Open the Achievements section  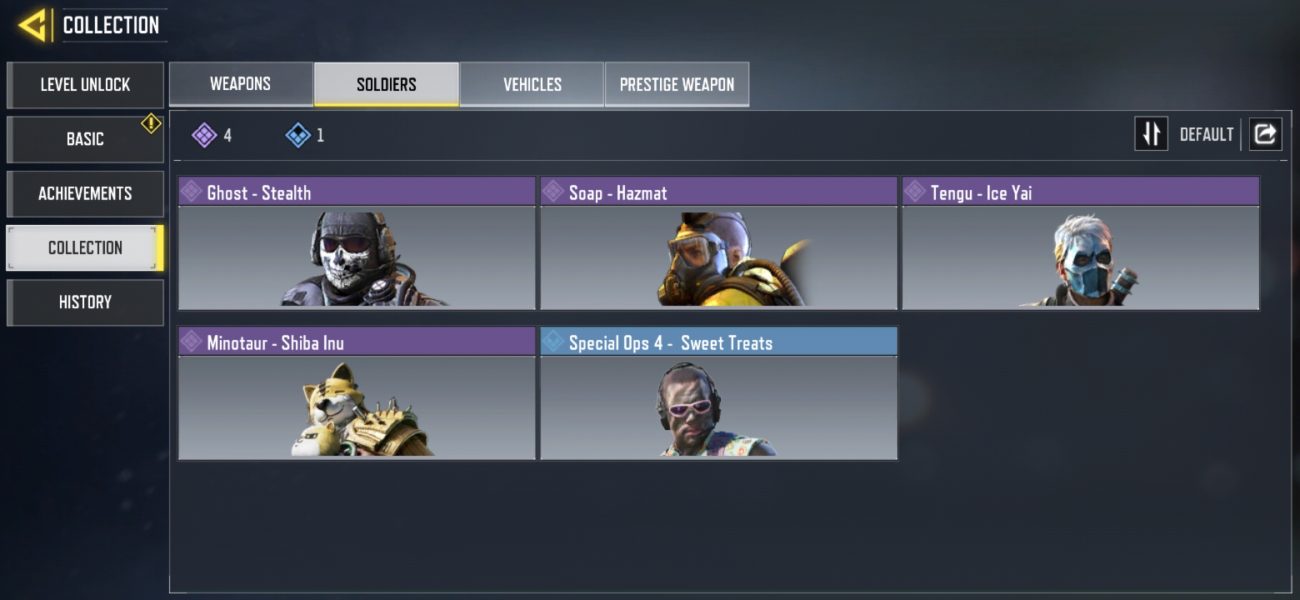85,193
